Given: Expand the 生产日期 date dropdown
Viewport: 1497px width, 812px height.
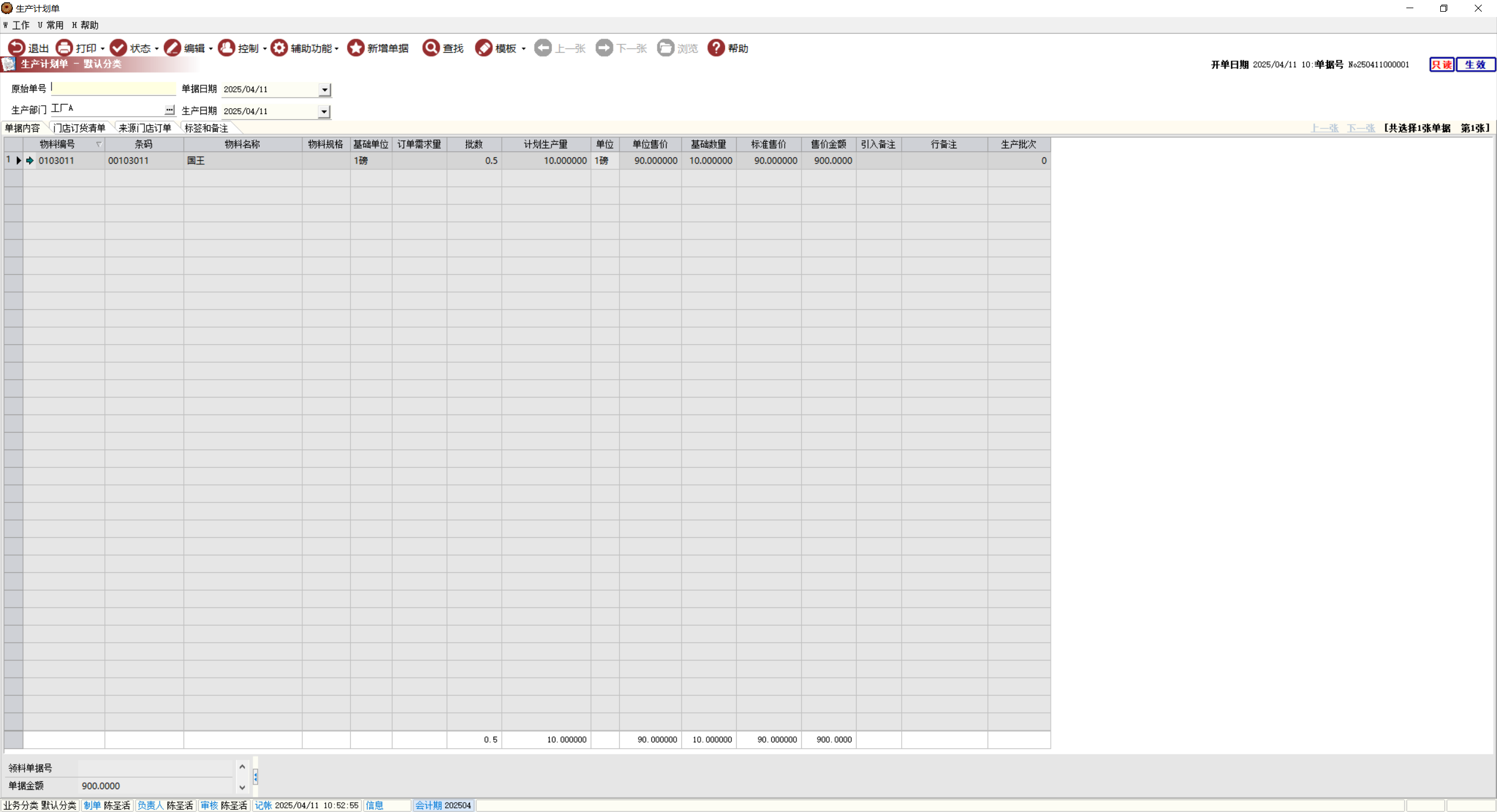Looking at the screenshot, I should [324, 111].
